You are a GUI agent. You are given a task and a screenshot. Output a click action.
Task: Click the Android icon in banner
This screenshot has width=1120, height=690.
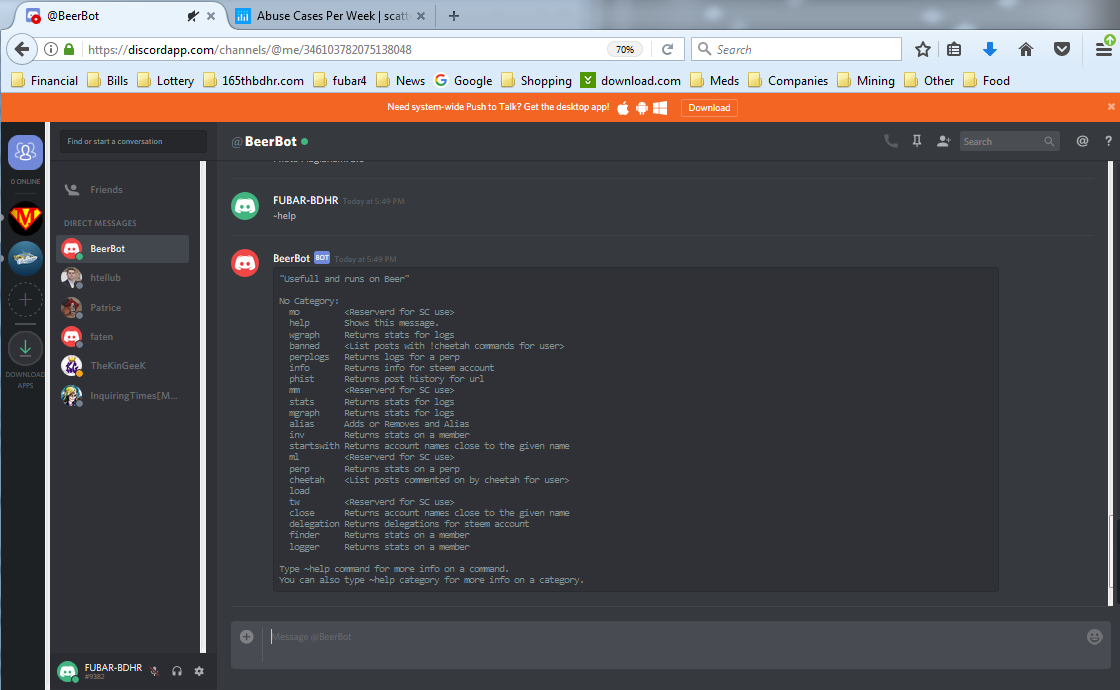pos(641,108)
